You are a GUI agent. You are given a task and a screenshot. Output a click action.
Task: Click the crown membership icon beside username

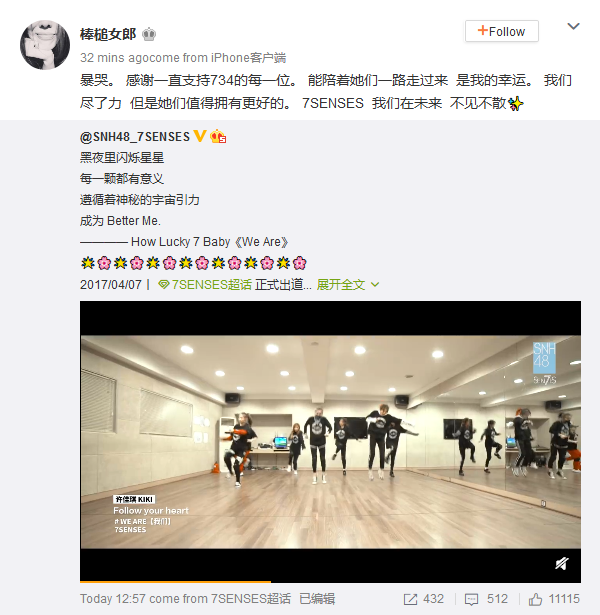coord(149,35)
